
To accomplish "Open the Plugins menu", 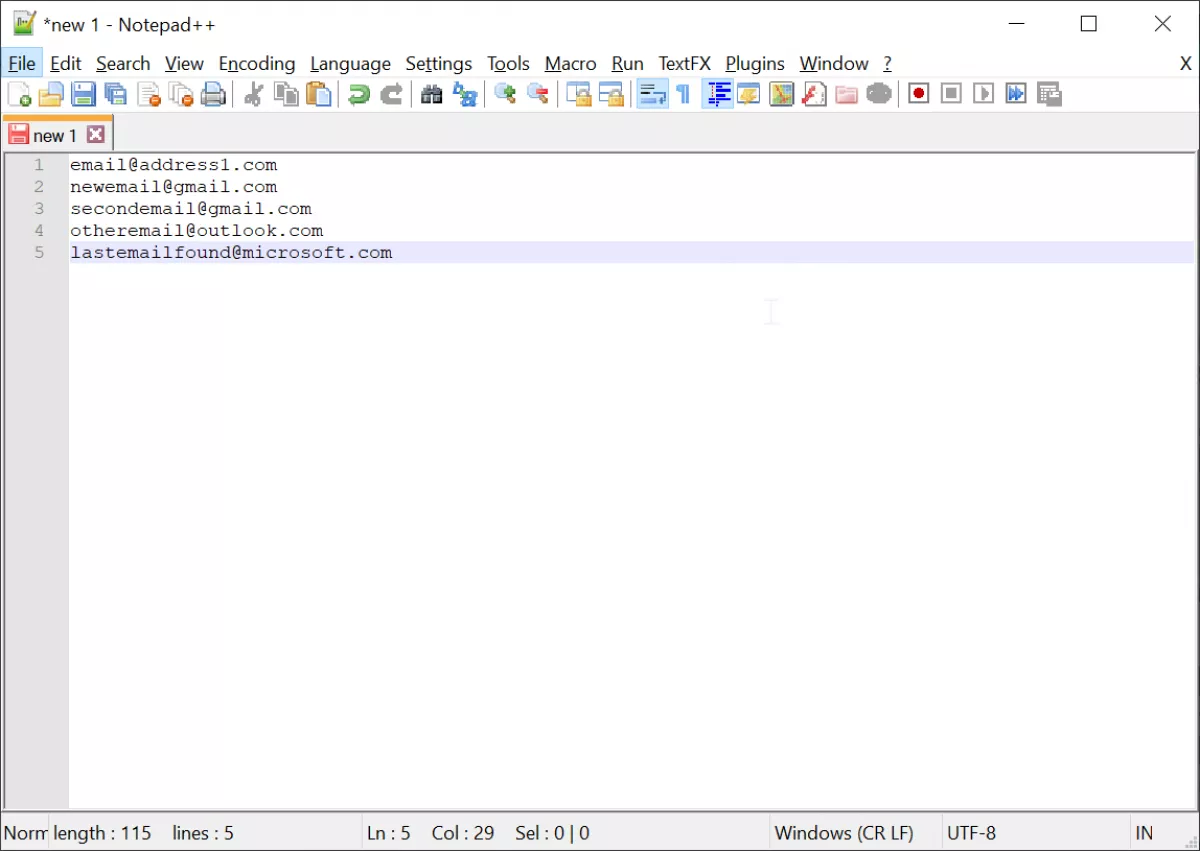I will point(754,63).
